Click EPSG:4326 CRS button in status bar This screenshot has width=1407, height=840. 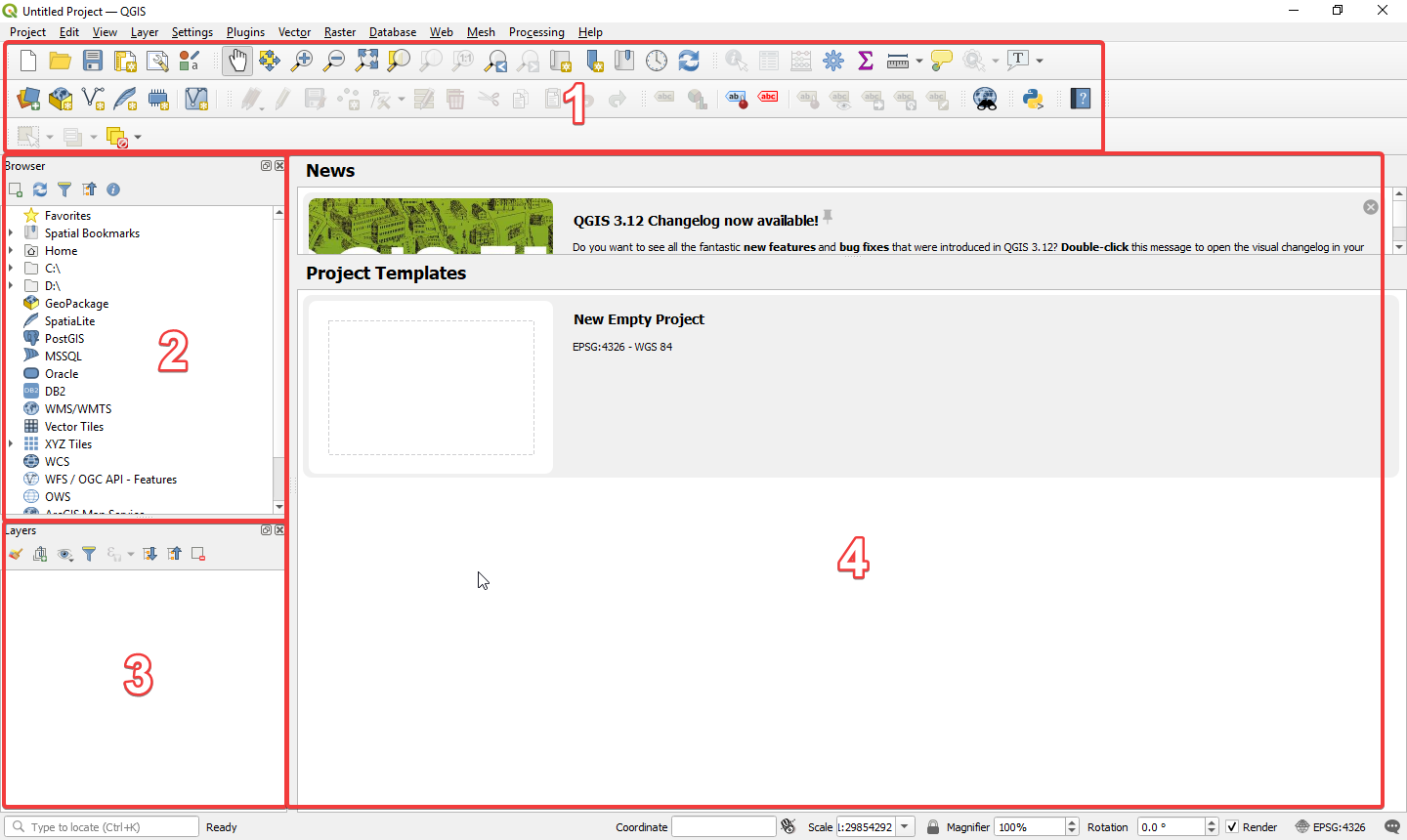pos(1331,827)
